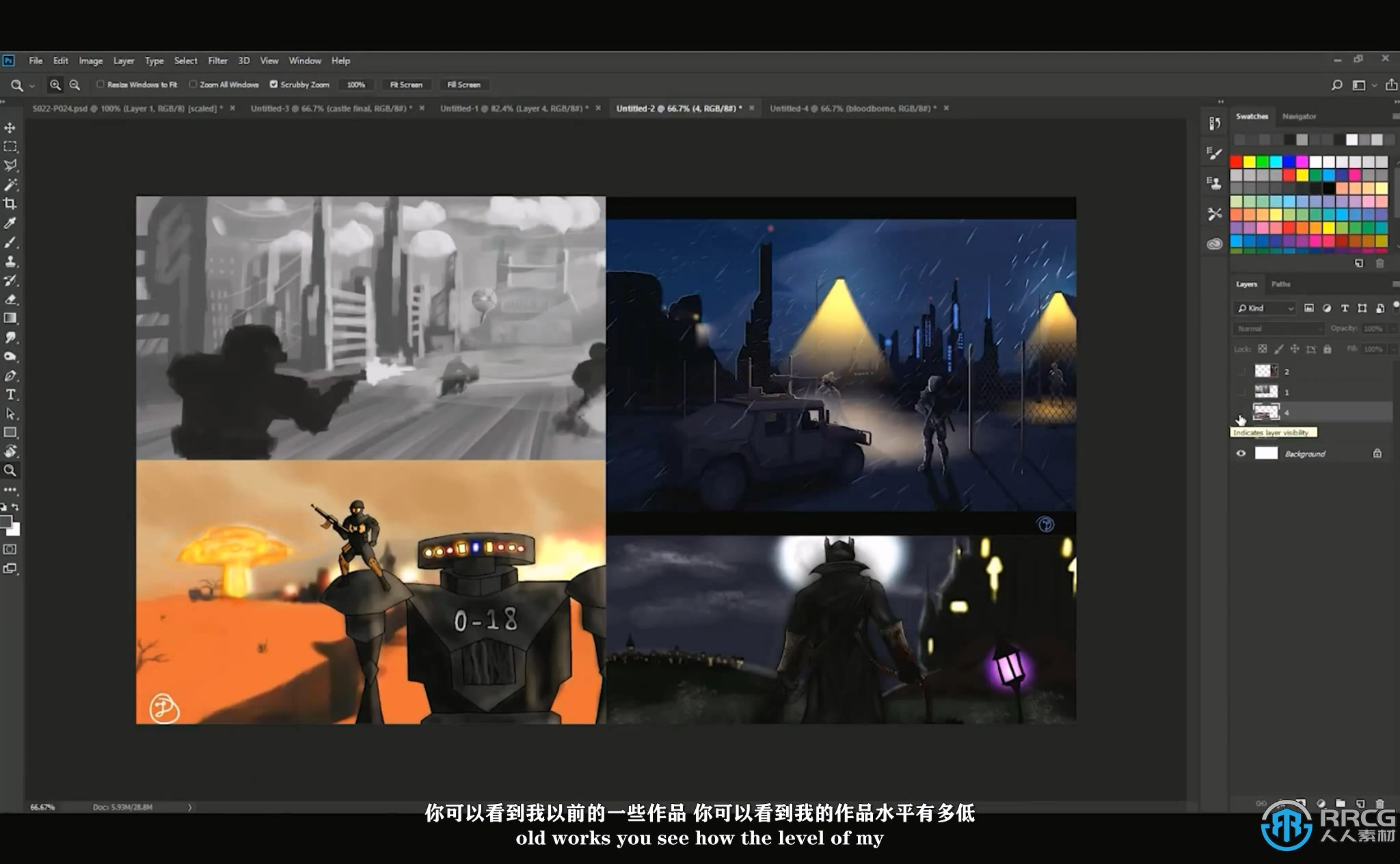1400x864 pixels.
Task: Hide the Background layer eye icon
Action: [1241, 453]
